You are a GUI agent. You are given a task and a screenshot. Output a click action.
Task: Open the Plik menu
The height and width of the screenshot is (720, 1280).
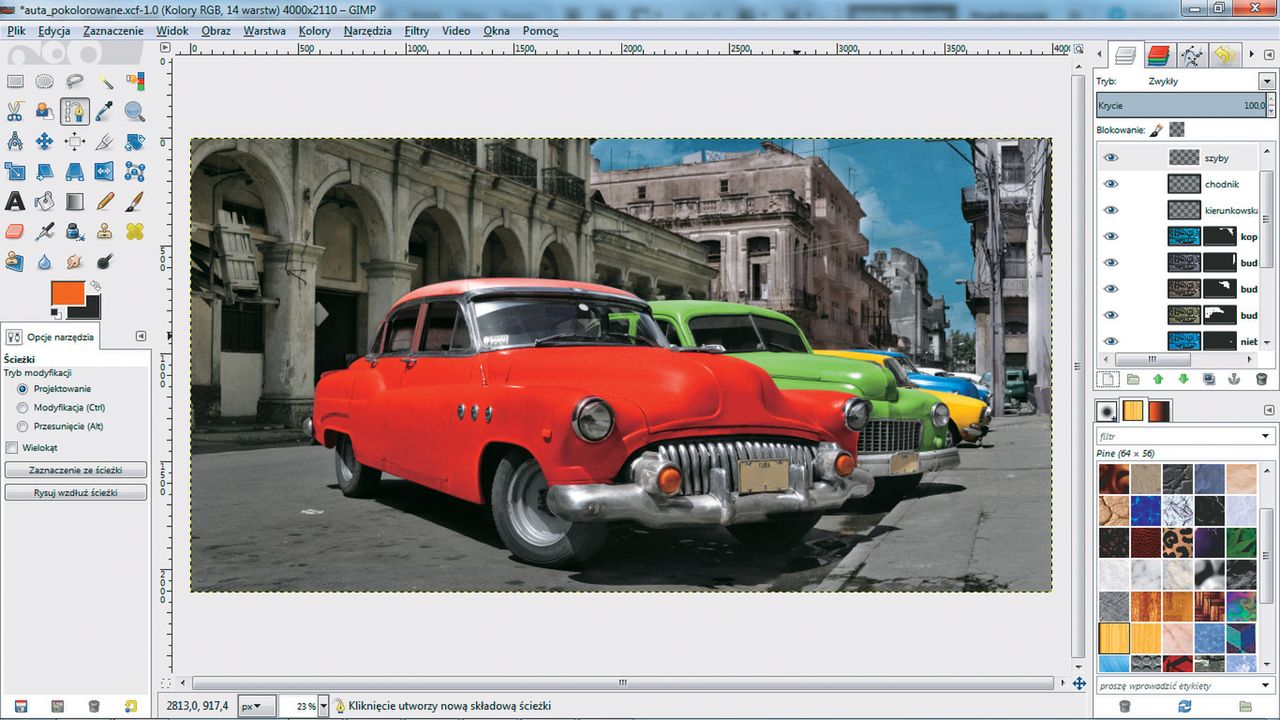(15, 31)
